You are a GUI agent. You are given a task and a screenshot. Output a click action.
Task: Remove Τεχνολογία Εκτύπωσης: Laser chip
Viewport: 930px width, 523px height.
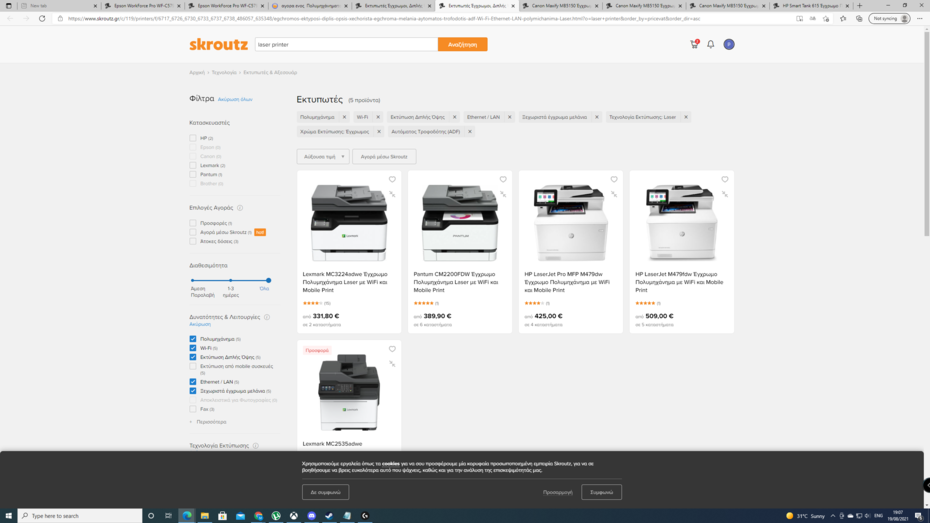(686, 117)
